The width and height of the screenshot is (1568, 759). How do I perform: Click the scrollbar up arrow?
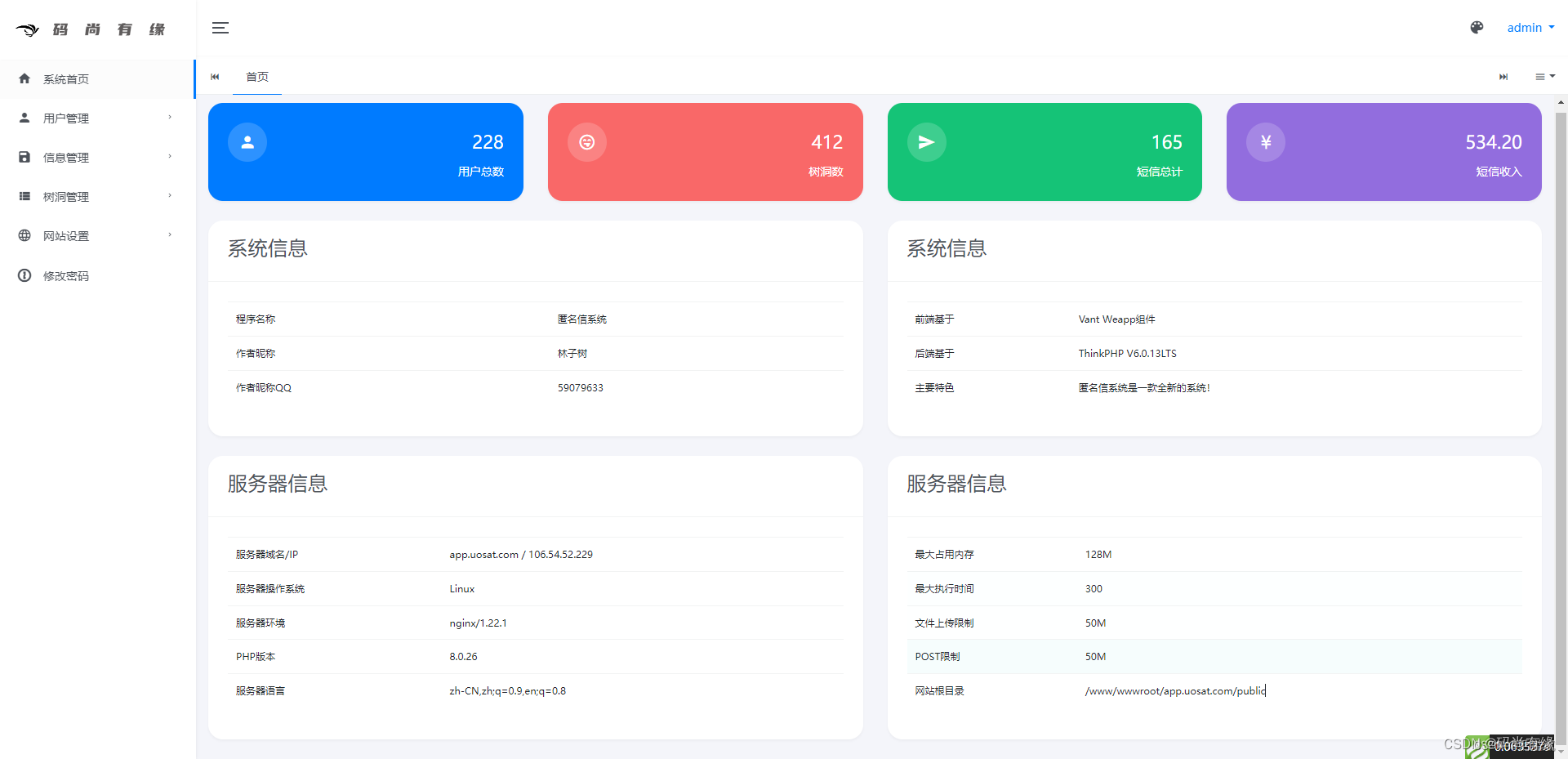1561,103
